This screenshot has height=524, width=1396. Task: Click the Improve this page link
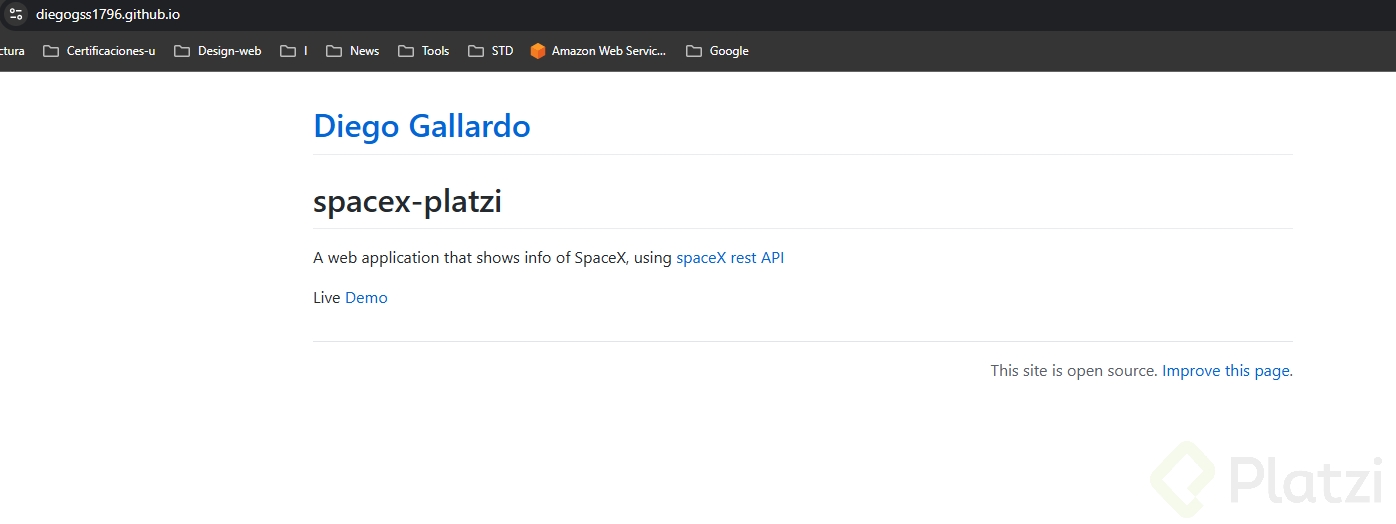(x=1226, y=371)
